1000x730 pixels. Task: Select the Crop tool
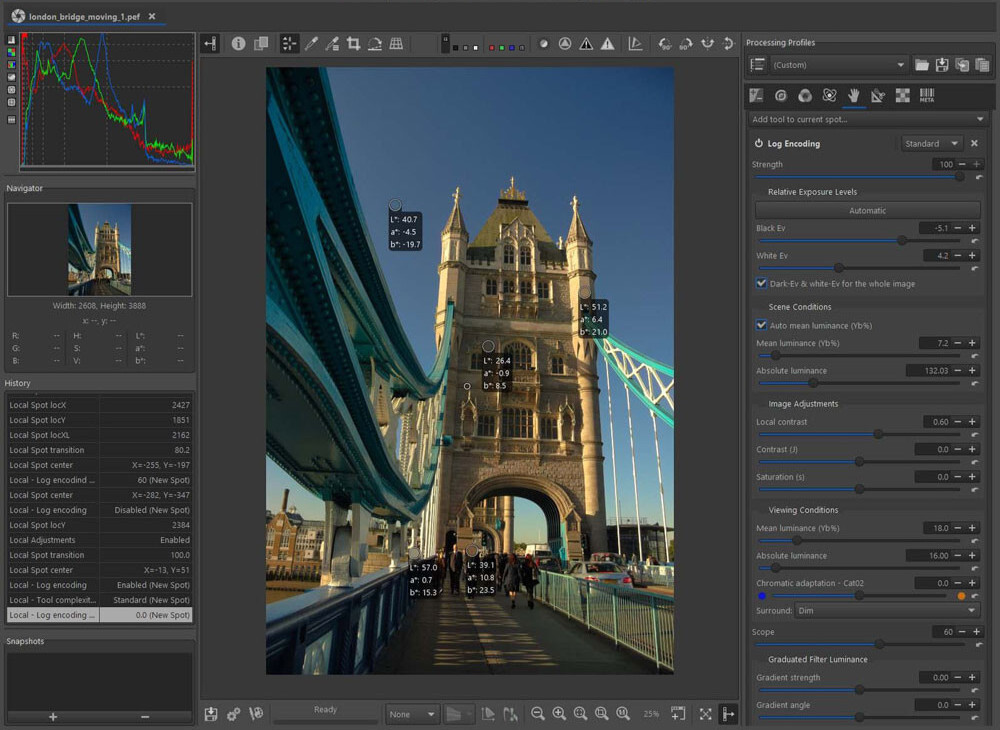(x=355, y=44)
